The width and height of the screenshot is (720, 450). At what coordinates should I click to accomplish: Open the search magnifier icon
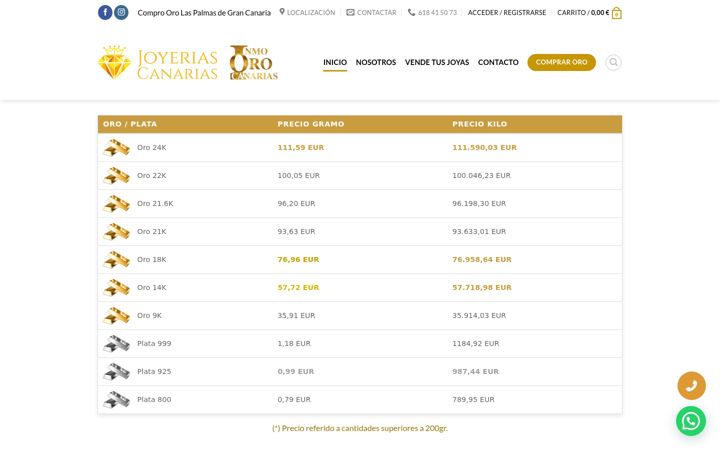tap(613, 62)
